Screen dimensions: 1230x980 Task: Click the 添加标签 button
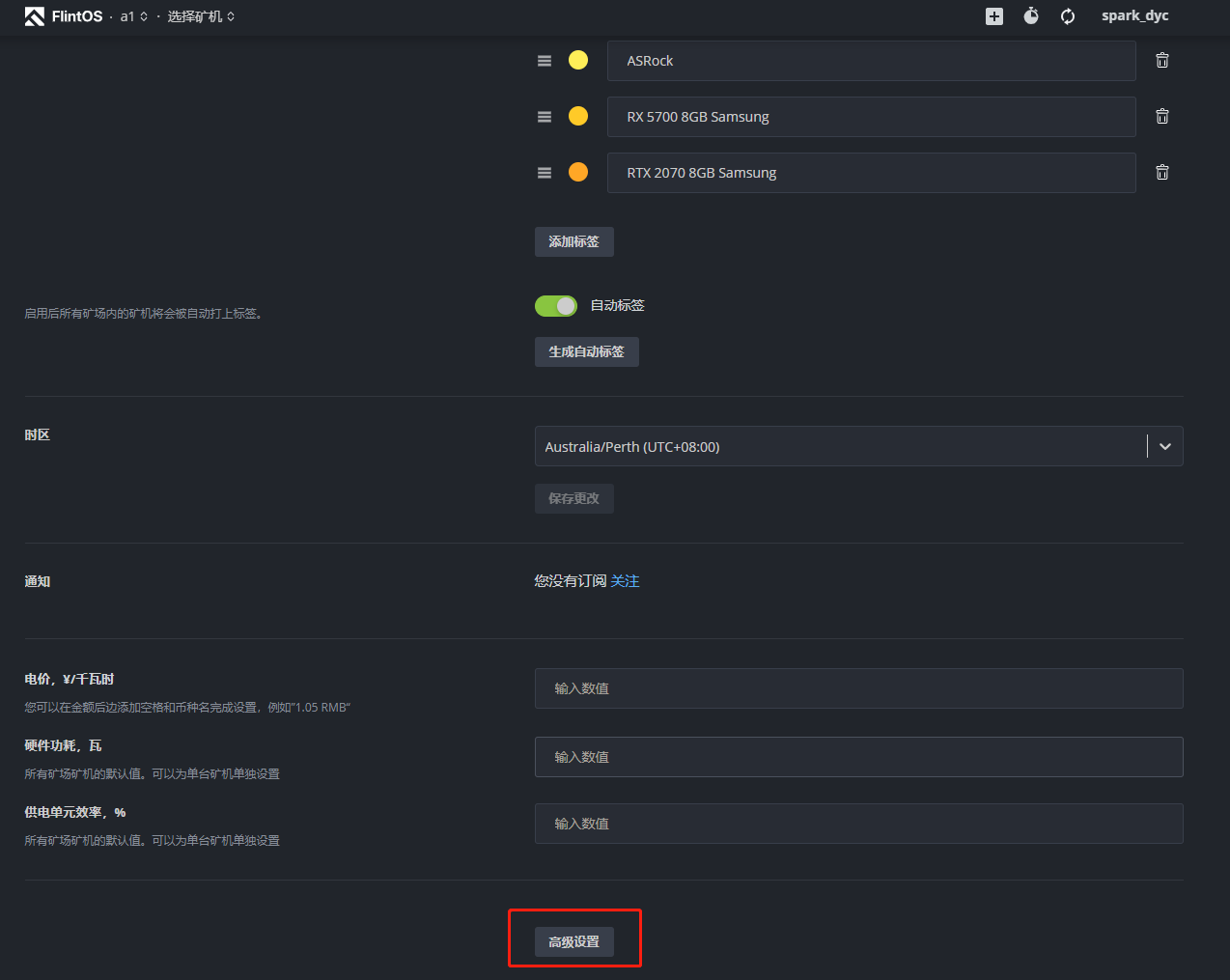pyautogui.click(x=574, y=242)
